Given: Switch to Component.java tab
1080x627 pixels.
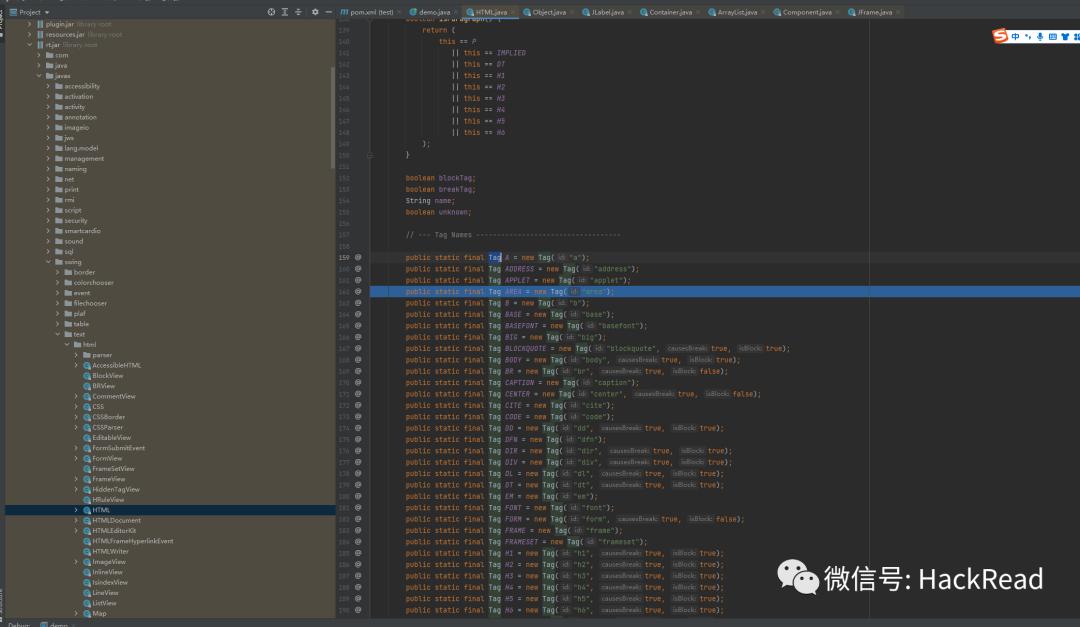Looking at the screenshot, I should tap(806, 12).
